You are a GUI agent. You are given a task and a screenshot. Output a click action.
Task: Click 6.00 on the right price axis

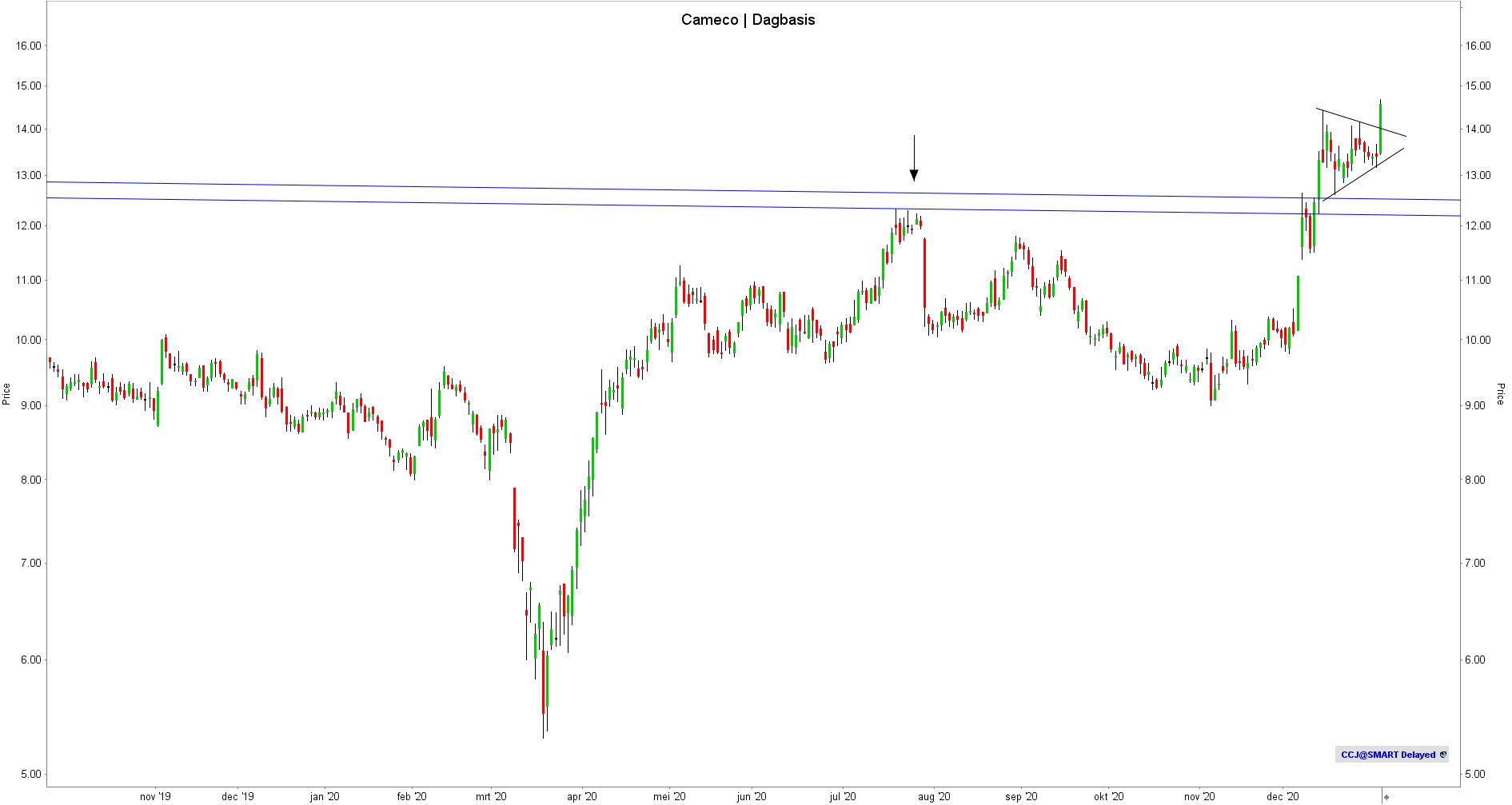(x=1475, y=660)
